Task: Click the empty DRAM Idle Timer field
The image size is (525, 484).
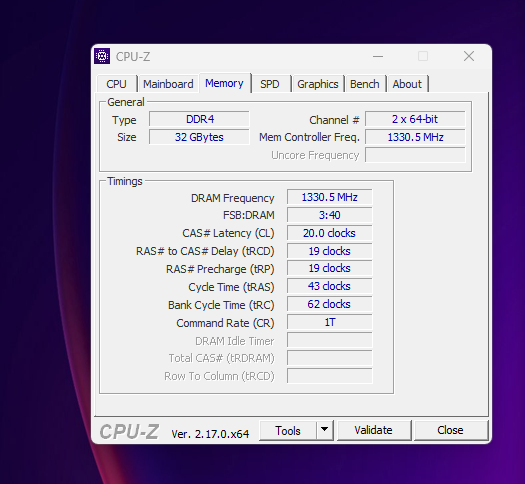Action: [329, 340]
